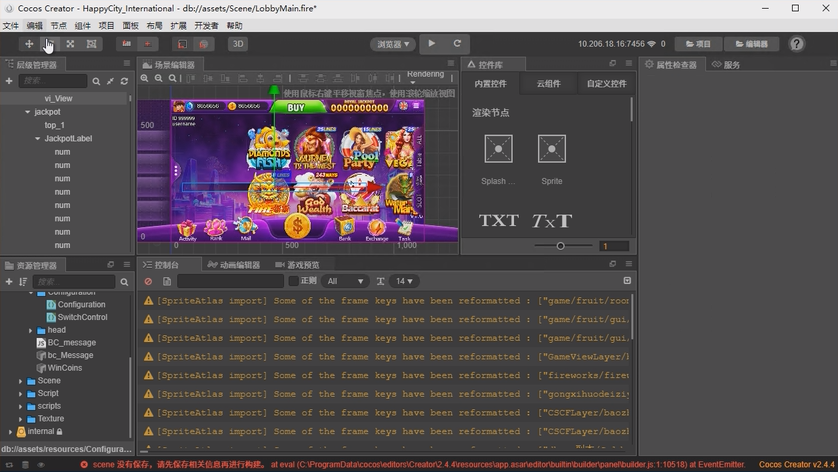This screenshot has width=838, height=472.
Task: Open the 项目 folder button
Action: click(x=698, y=44)
